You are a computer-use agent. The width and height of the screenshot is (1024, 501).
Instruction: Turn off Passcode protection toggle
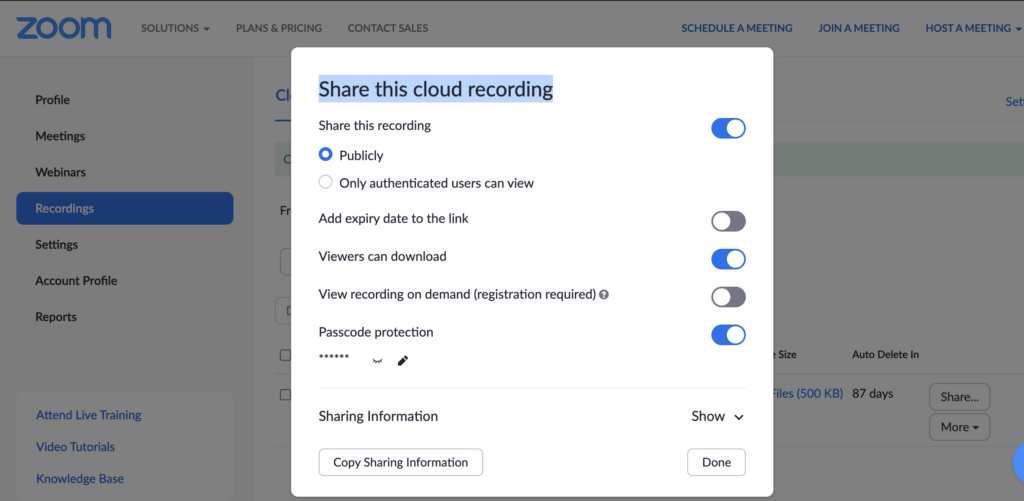(x=728, y=335)
